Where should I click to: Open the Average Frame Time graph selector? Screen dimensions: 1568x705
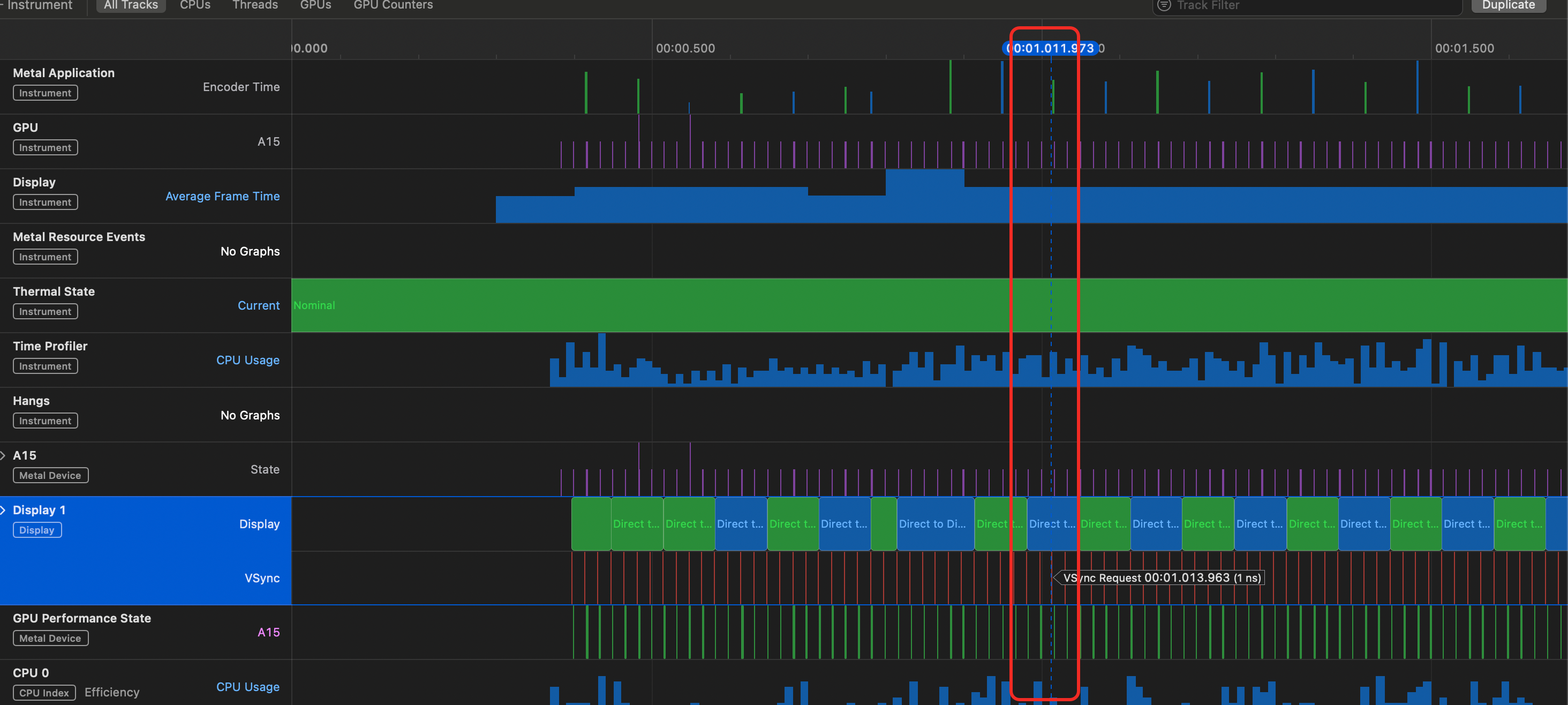click(x=222, y=196)
